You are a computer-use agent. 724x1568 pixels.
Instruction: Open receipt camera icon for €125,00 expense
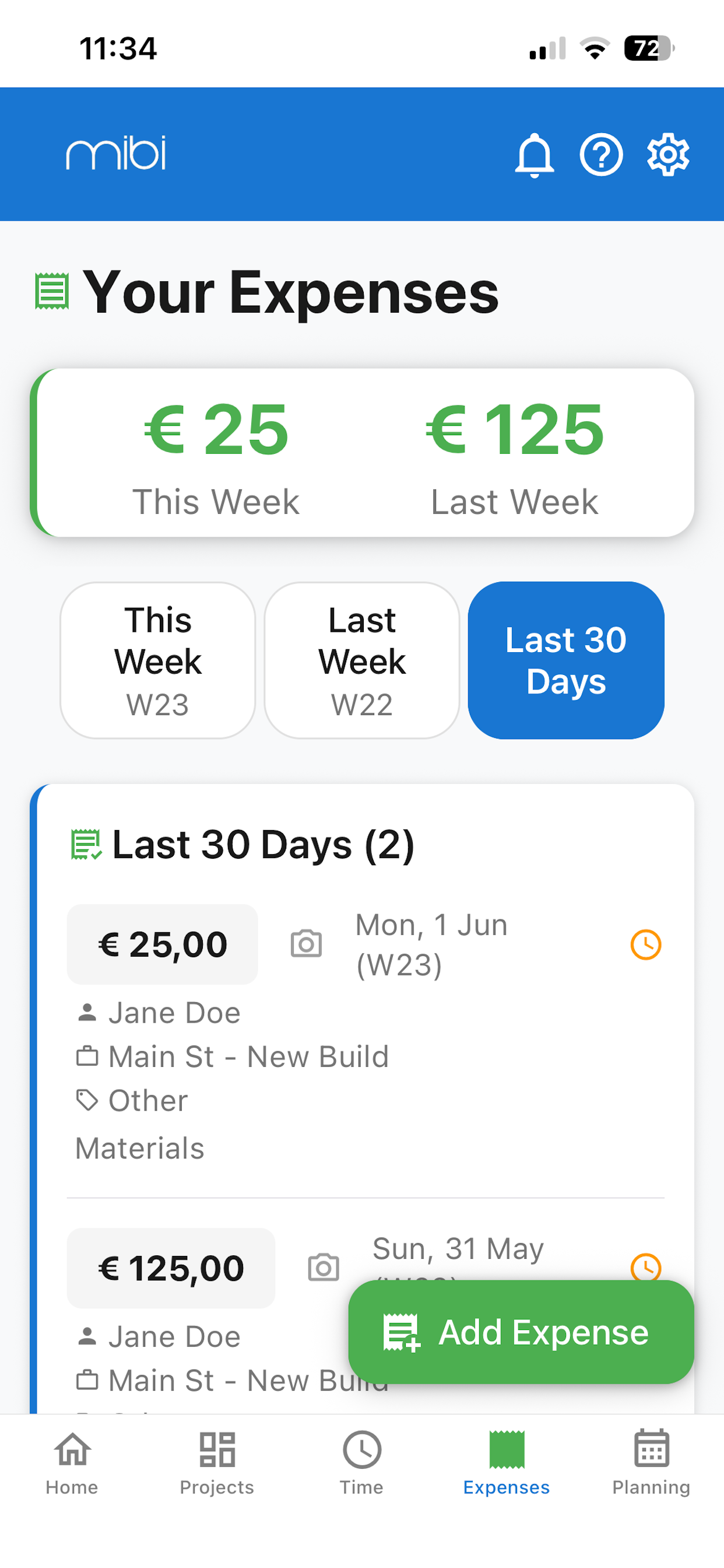coord(323,1268)
